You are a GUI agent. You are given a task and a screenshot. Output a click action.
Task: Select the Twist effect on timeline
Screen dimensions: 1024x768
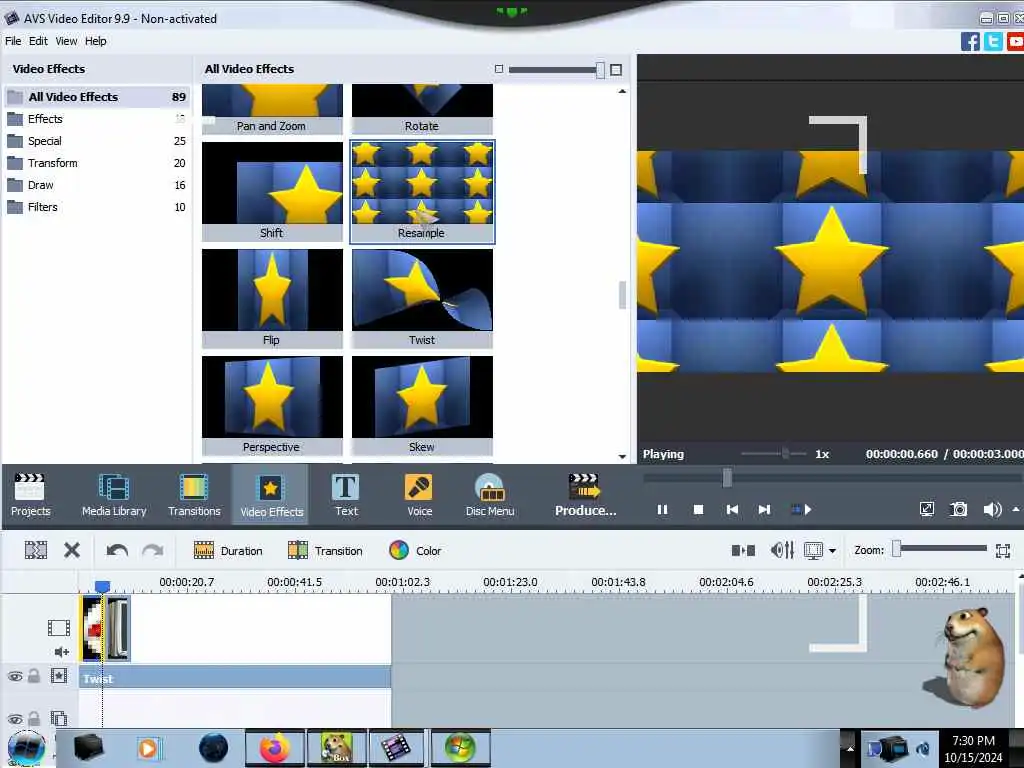235,679
